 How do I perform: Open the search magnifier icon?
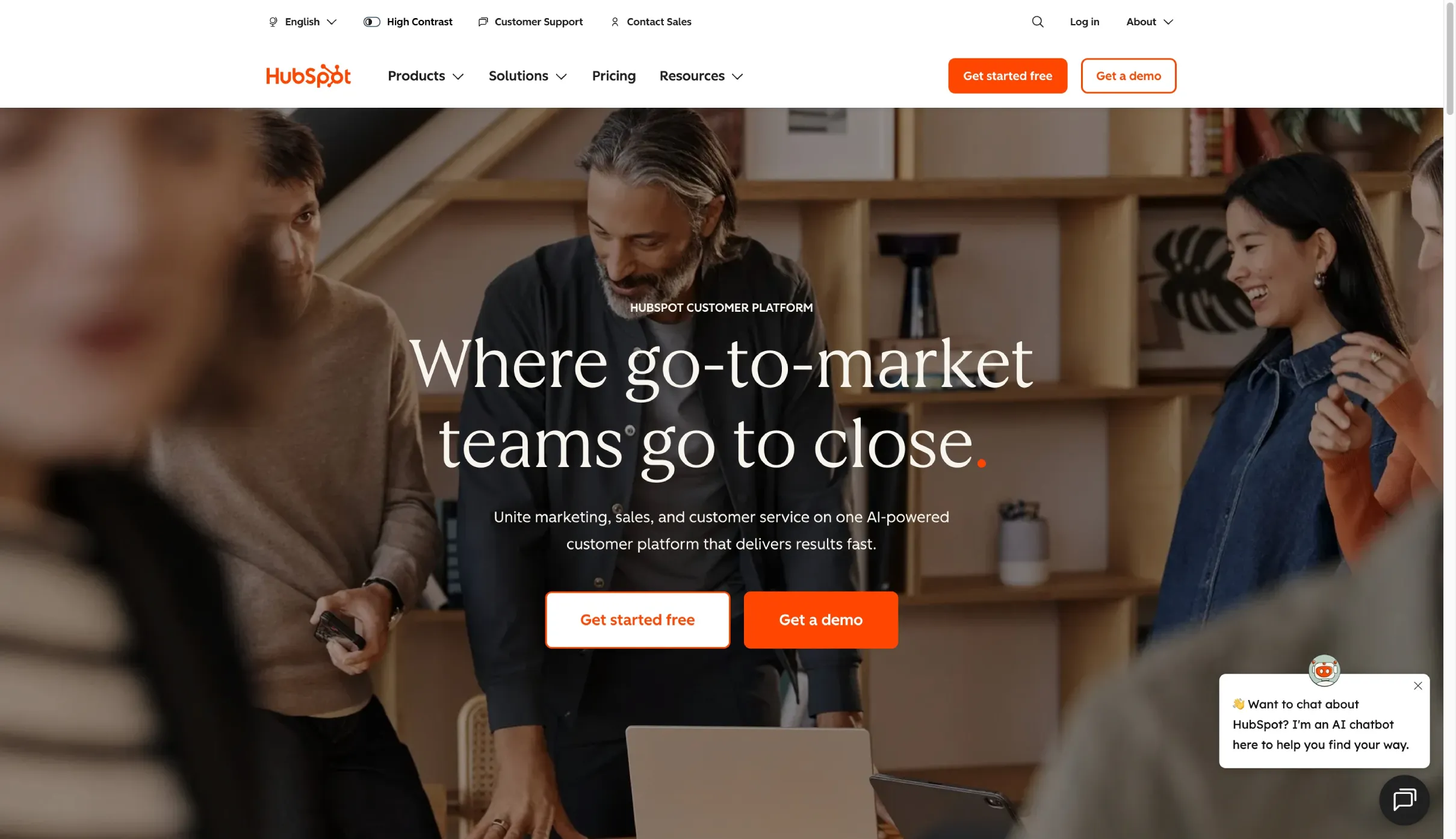[1038, 22]
